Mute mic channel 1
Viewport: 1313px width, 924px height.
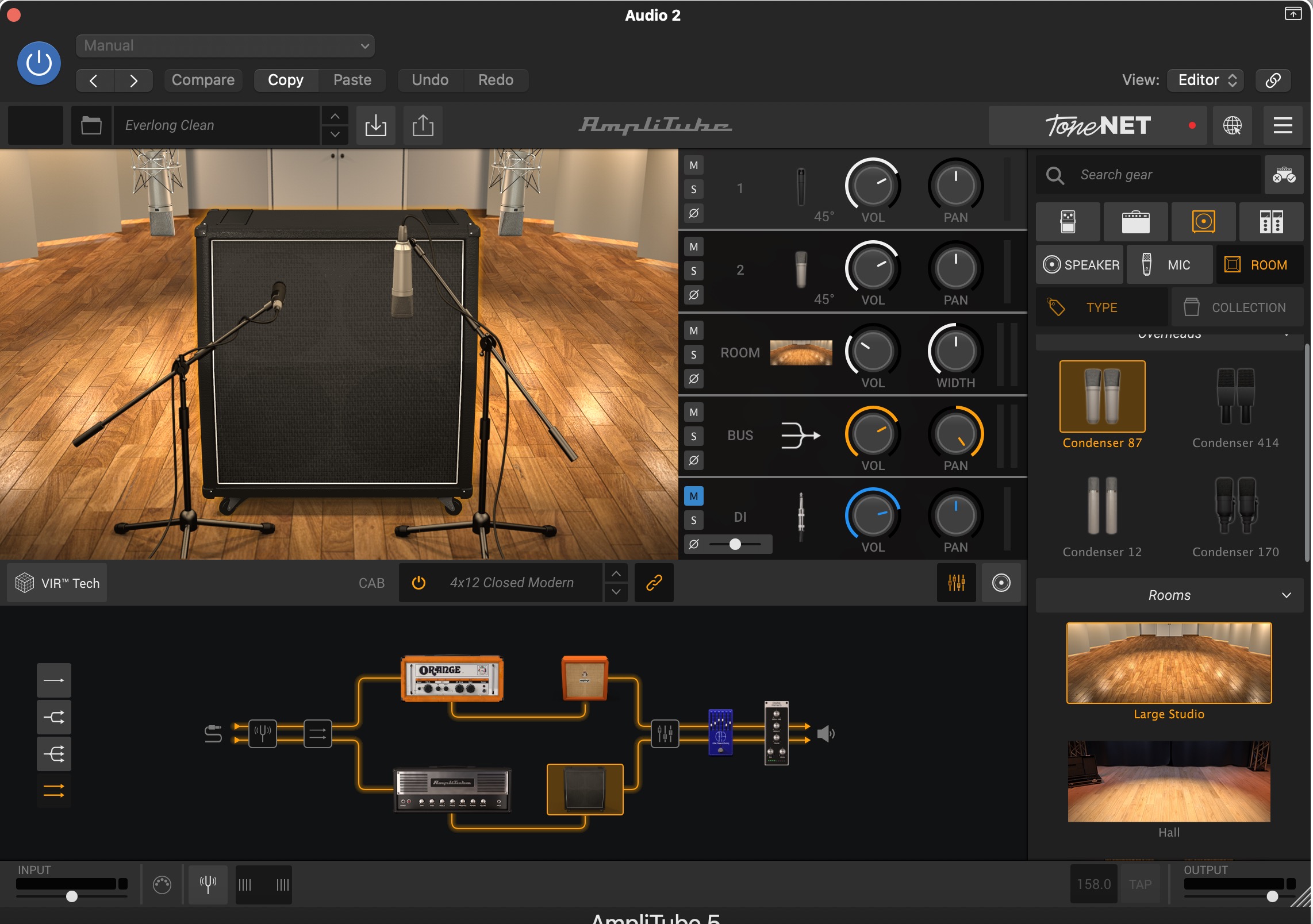[694, 165]
